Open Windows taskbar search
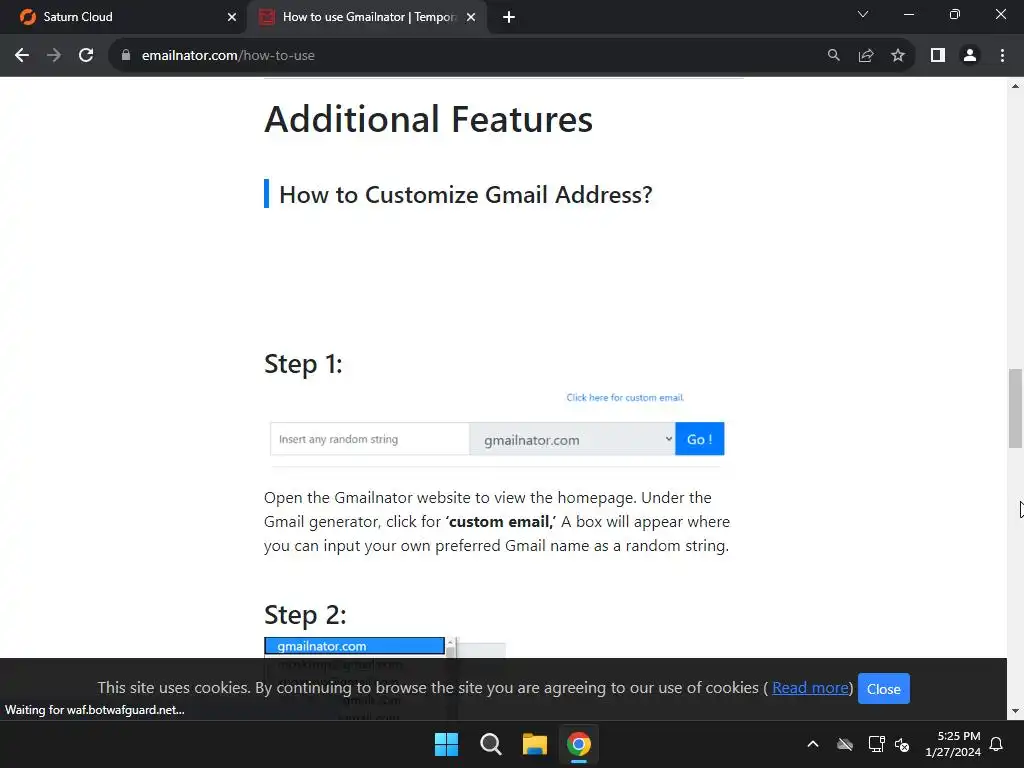The image size is (1024, 768). pos(490,744)
